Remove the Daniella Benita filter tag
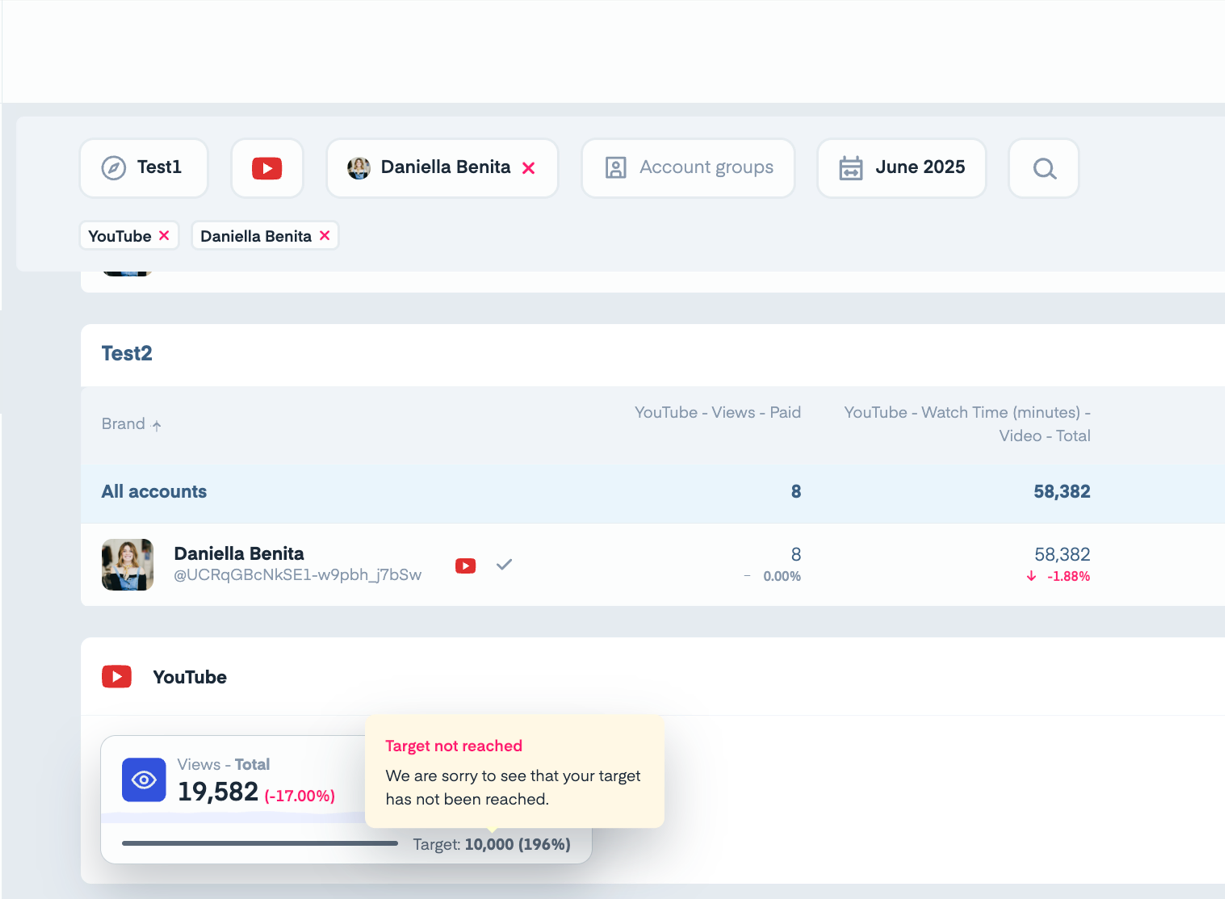This screenshot has width=1225, height=899. click(x=324, y=236)
